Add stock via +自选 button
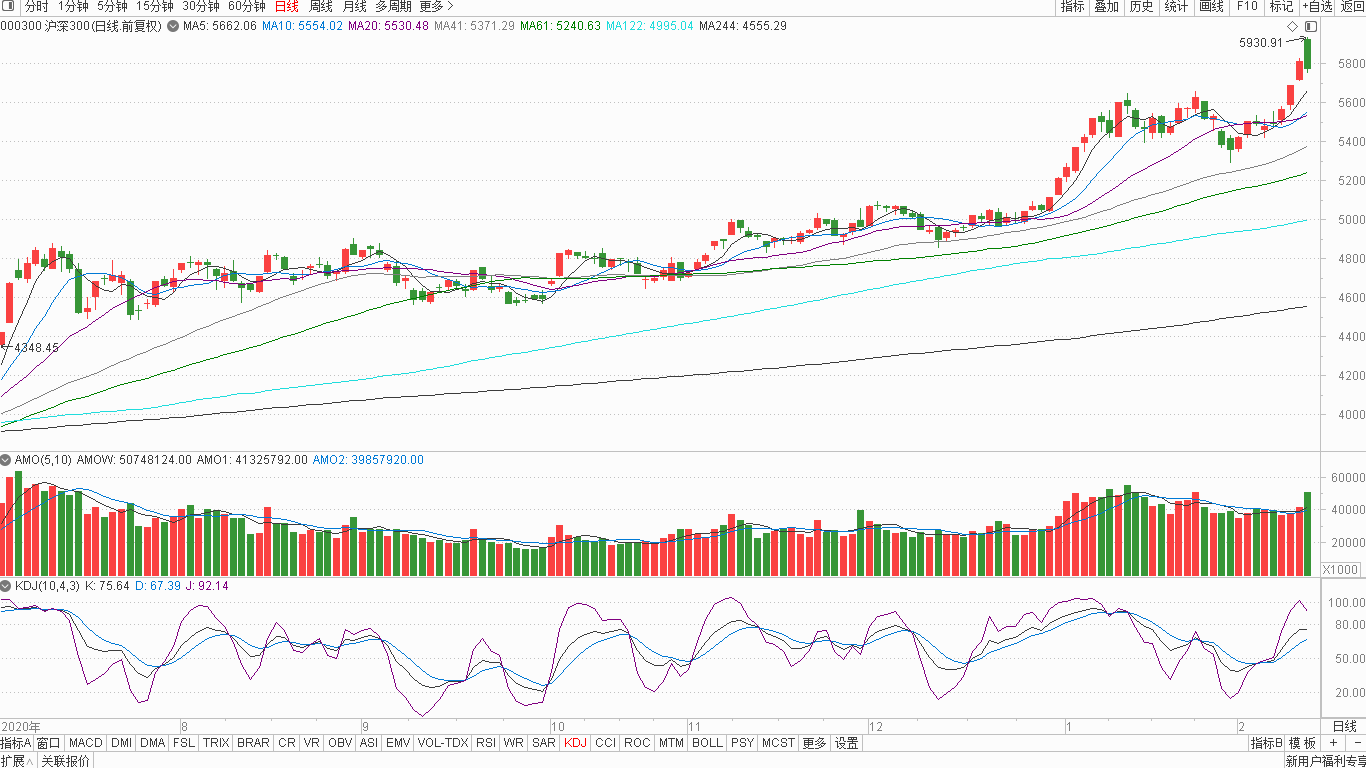Screen dimensions: 1366x768 coord(1317,6)
